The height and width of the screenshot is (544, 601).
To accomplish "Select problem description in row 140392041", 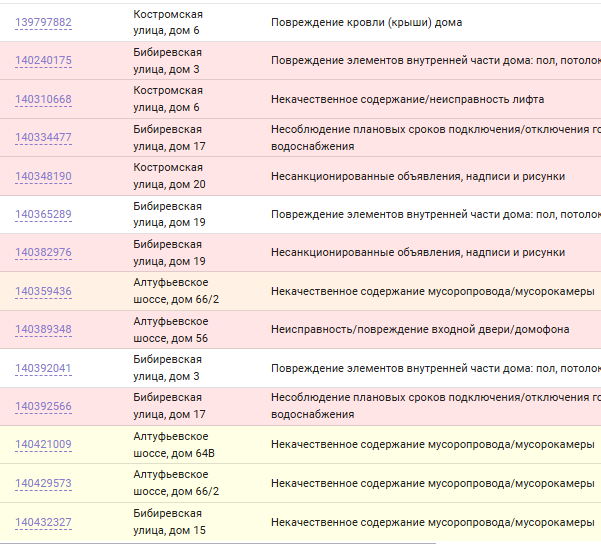I will 436,368.
